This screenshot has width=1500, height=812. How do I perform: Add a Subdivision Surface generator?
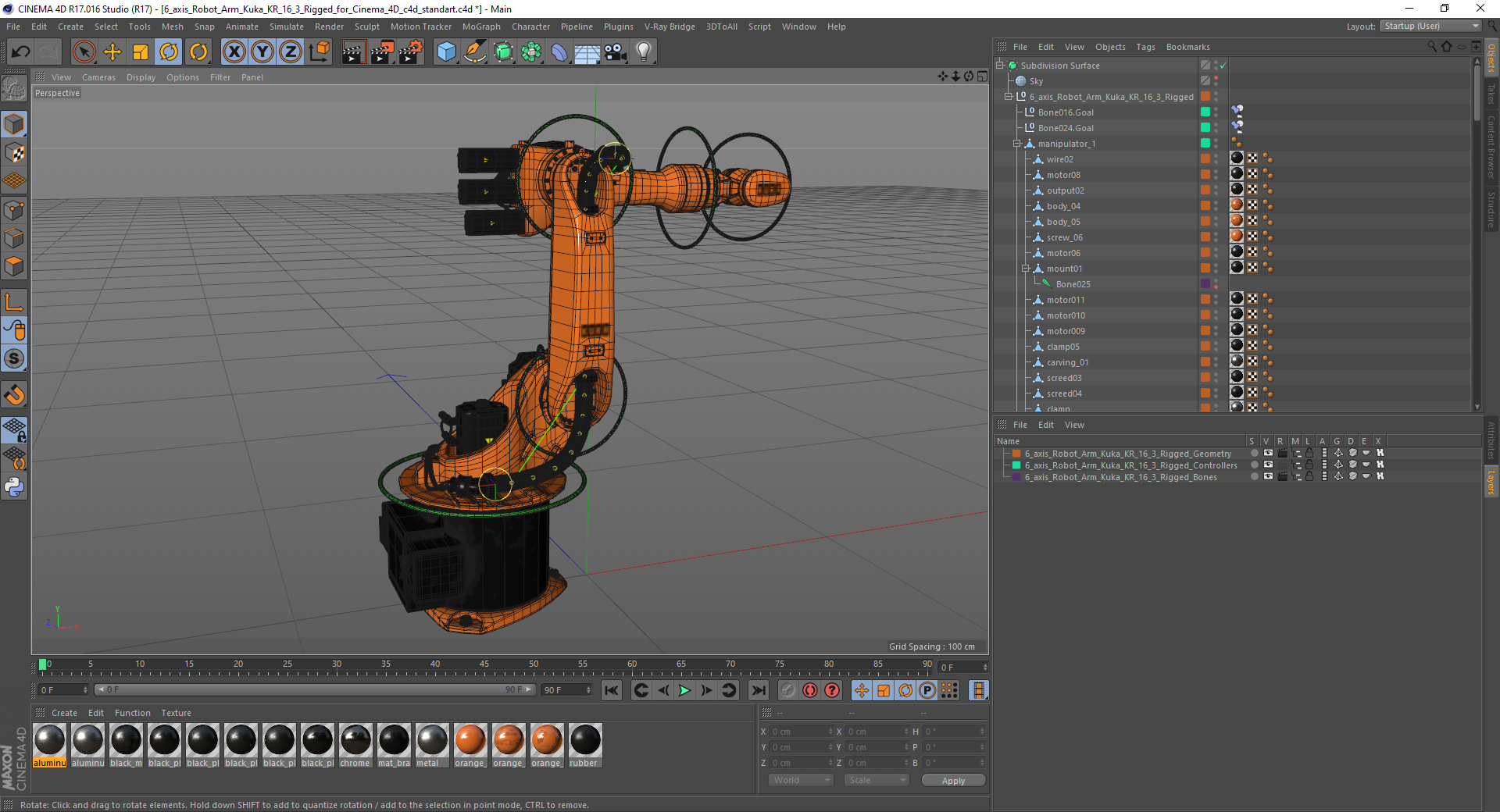[503, 52]
